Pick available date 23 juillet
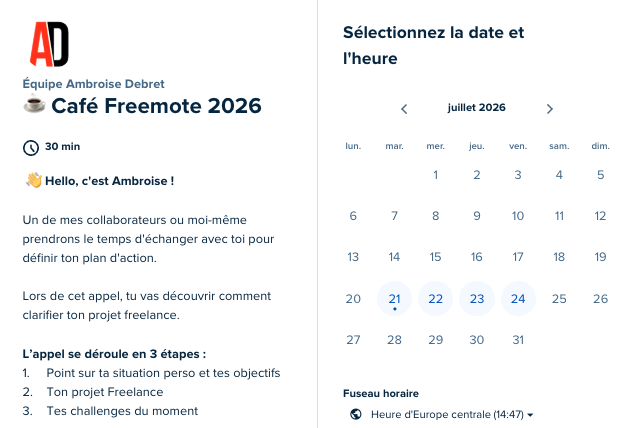Screen dimensions: 634x428 [477, 299]
